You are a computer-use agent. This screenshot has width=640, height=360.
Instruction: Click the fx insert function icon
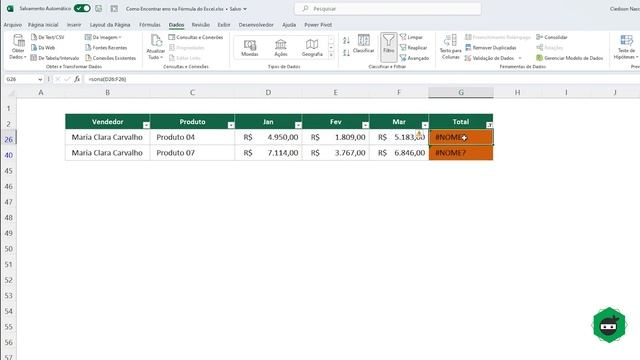pos(77,79)
